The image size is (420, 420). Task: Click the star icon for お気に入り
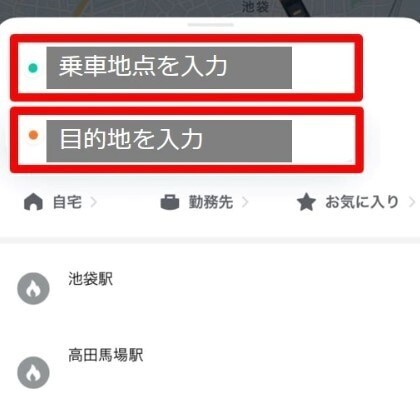click(306, 202)
